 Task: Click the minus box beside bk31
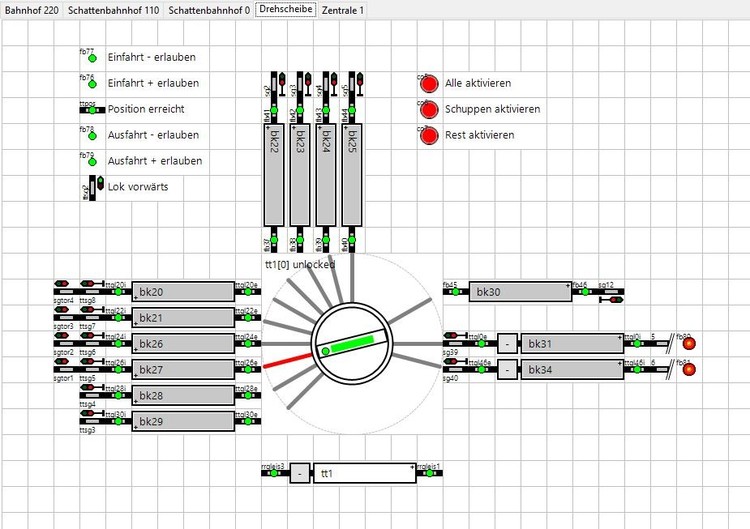pyautogui.click(x=507, y=343)
